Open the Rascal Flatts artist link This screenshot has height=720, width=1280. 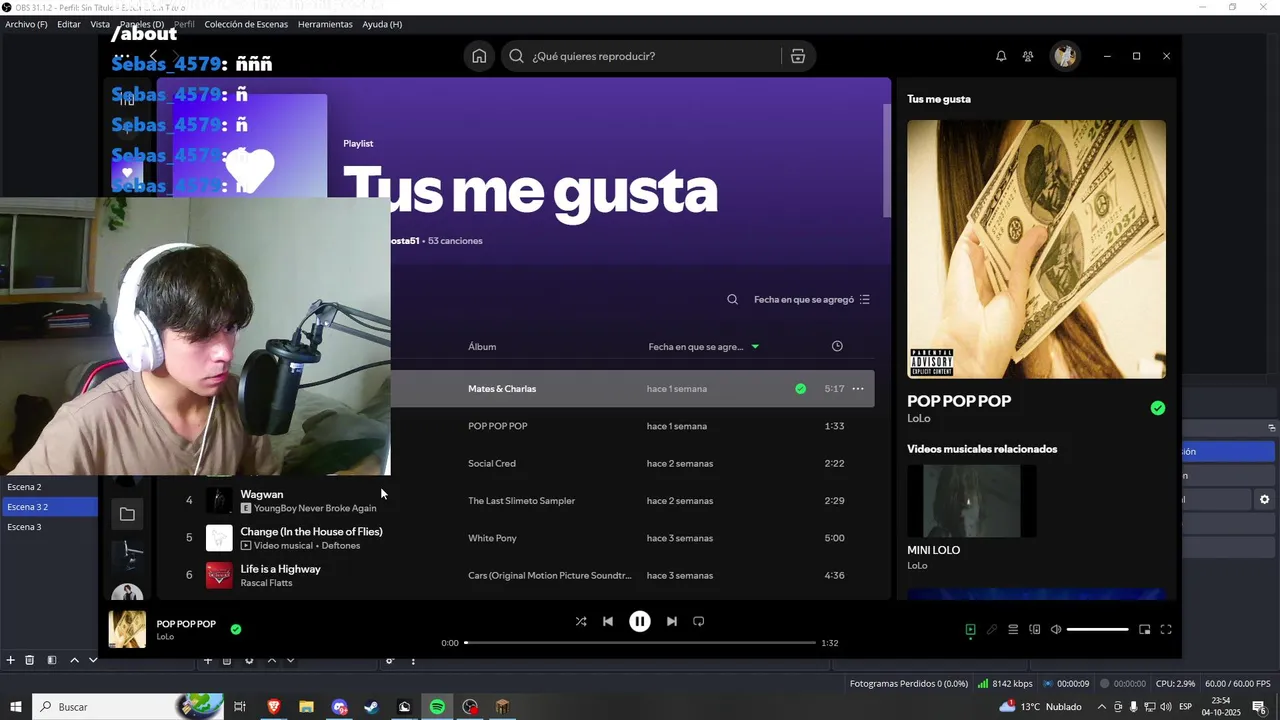266,583
